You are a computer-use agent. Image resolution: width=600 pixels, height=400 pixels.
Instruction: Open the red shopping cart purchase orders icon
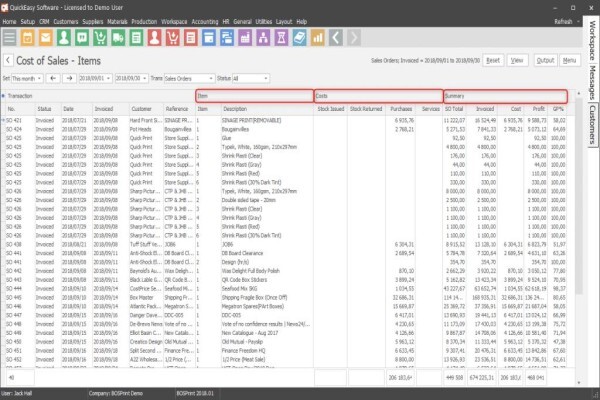coord(173,38)
